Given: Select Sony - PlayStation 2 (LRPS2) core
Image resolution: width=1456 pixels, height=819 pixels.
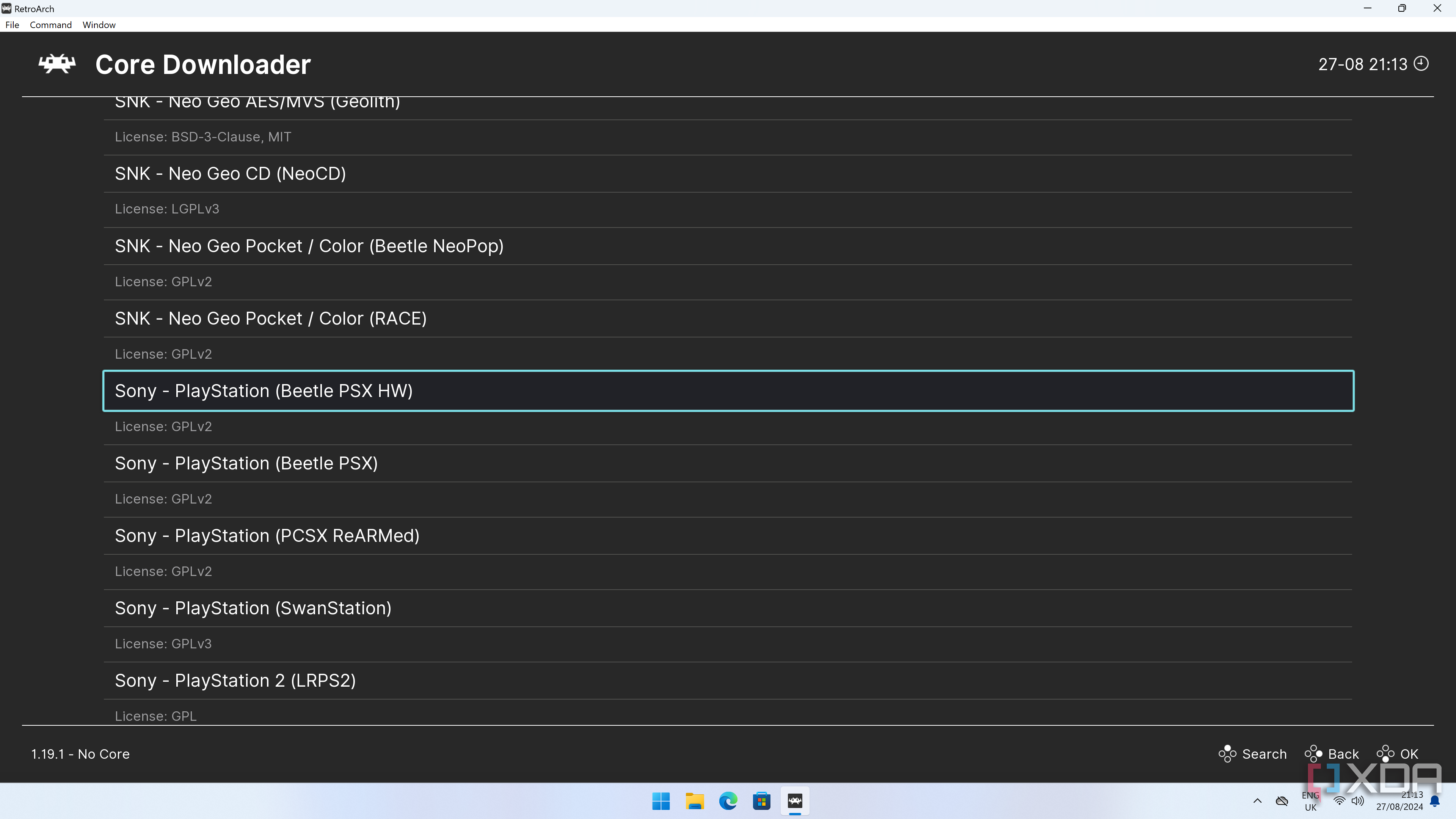Looking at the screenshot, I should click(728, 680).
